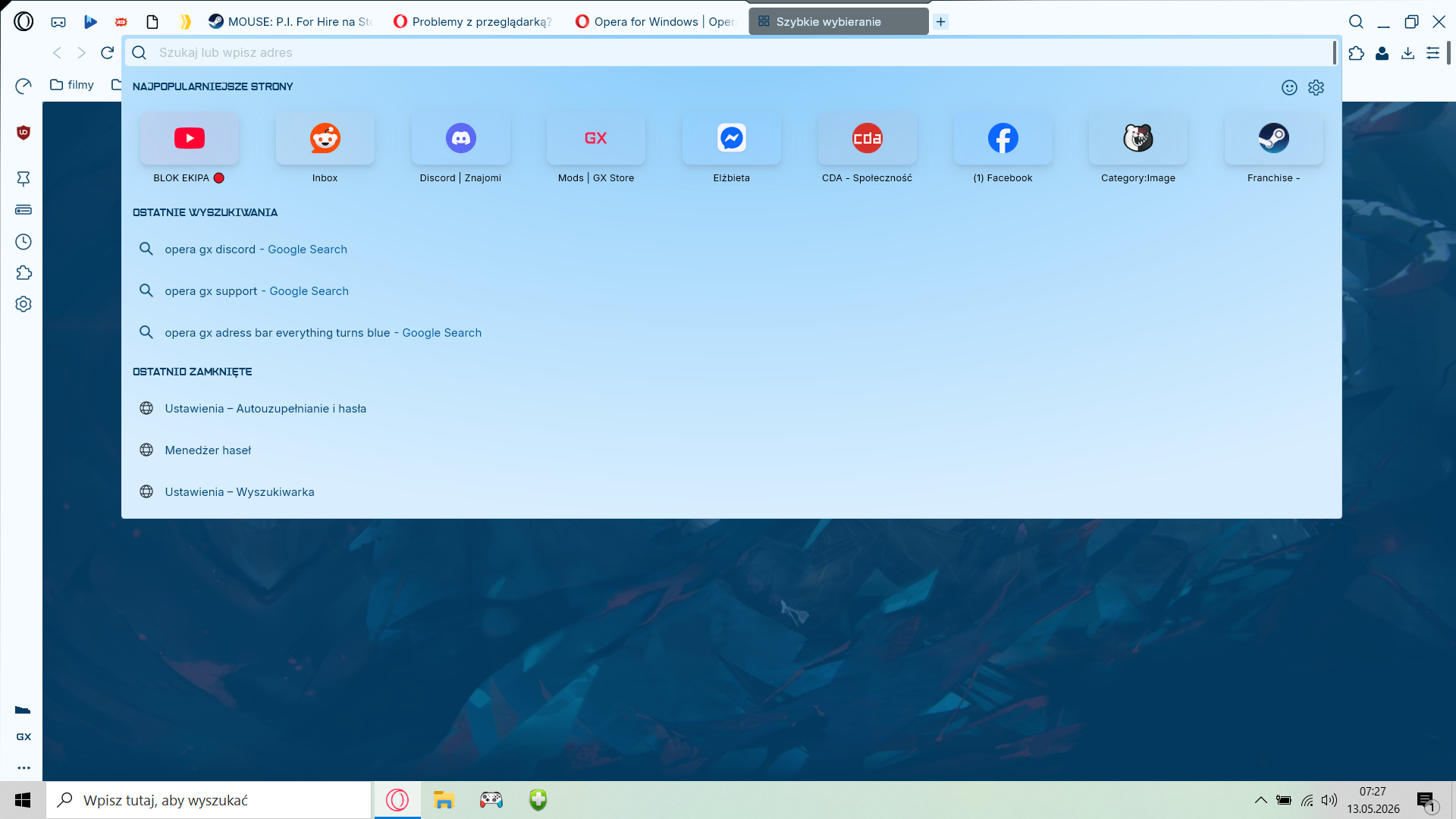Reload the page
Viewport: 1456px width, 819px height.
point(108,52)
